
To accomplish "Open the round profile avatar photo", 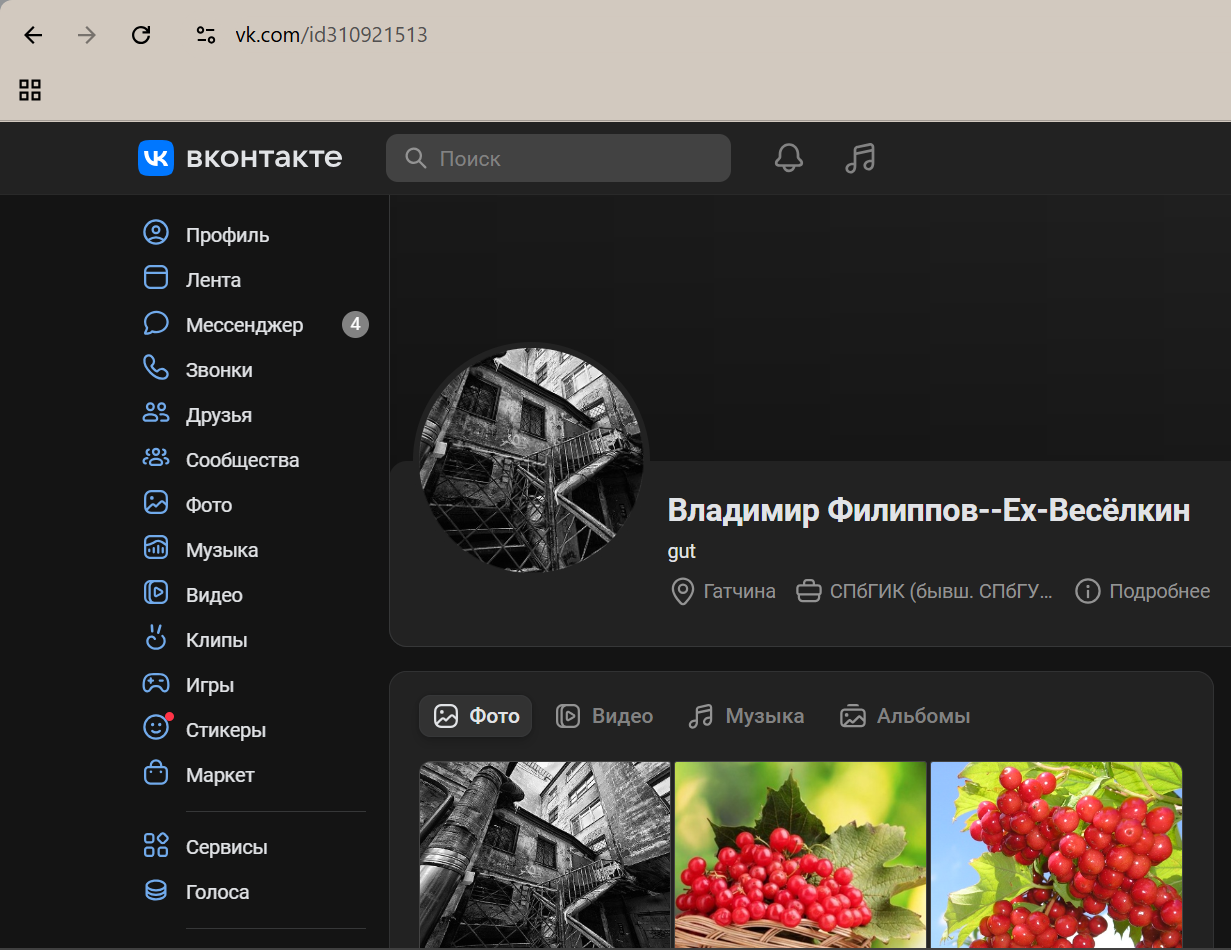I will tap(531, 460).
